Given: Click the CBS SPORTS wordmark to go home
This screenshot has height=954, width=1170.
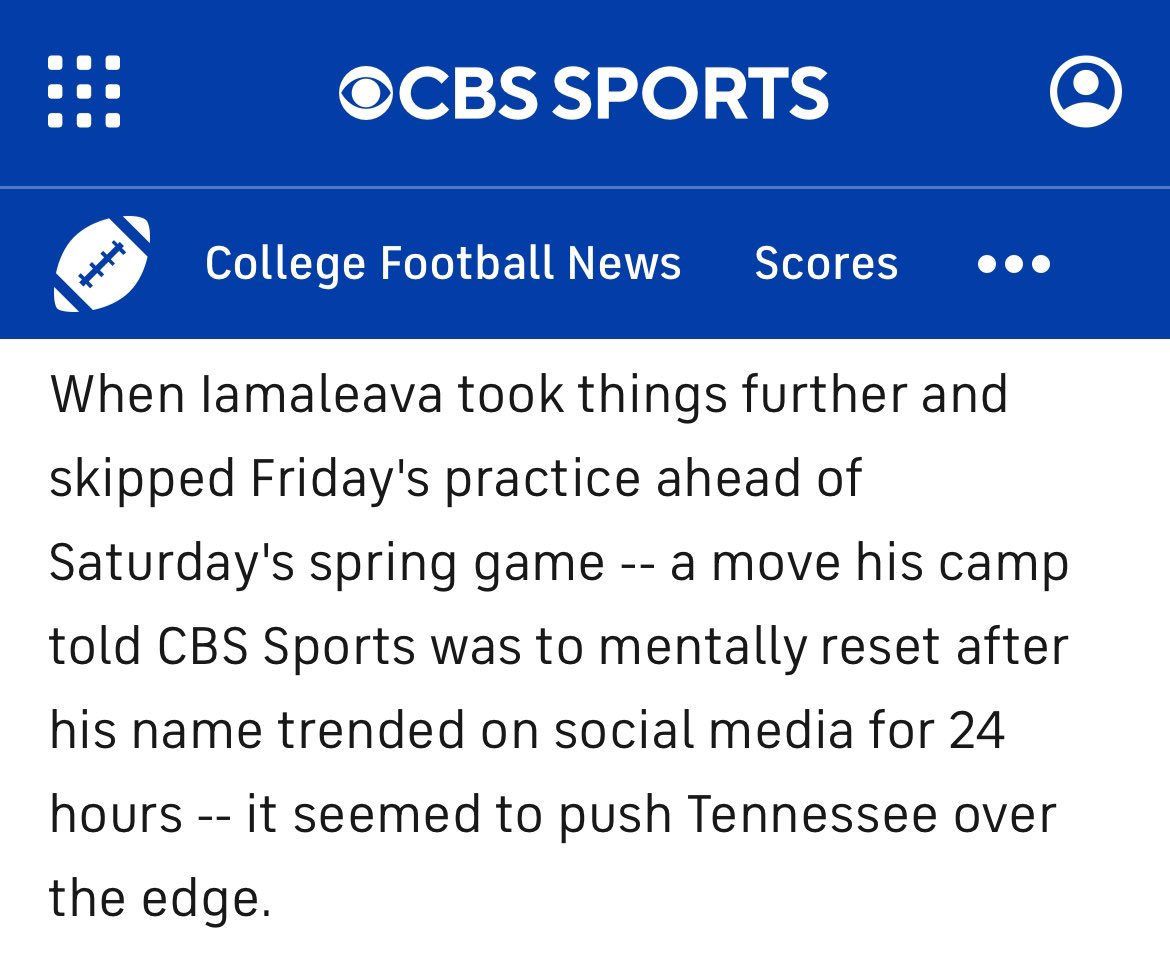Looking at the screenshot, I should [x=584, y=92].
